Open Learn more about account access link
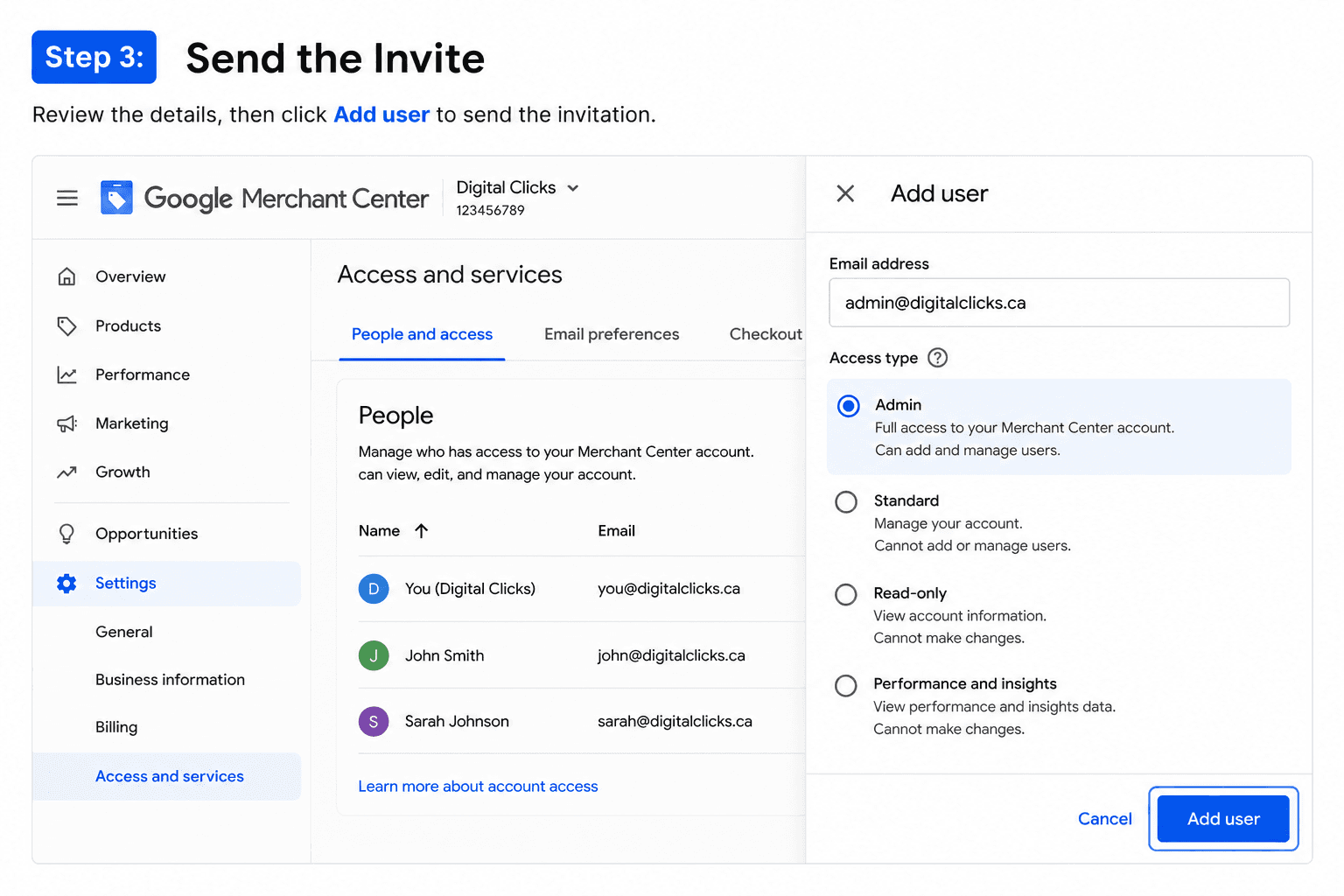Screen dimensions: 1344x896 click(478, 787)
